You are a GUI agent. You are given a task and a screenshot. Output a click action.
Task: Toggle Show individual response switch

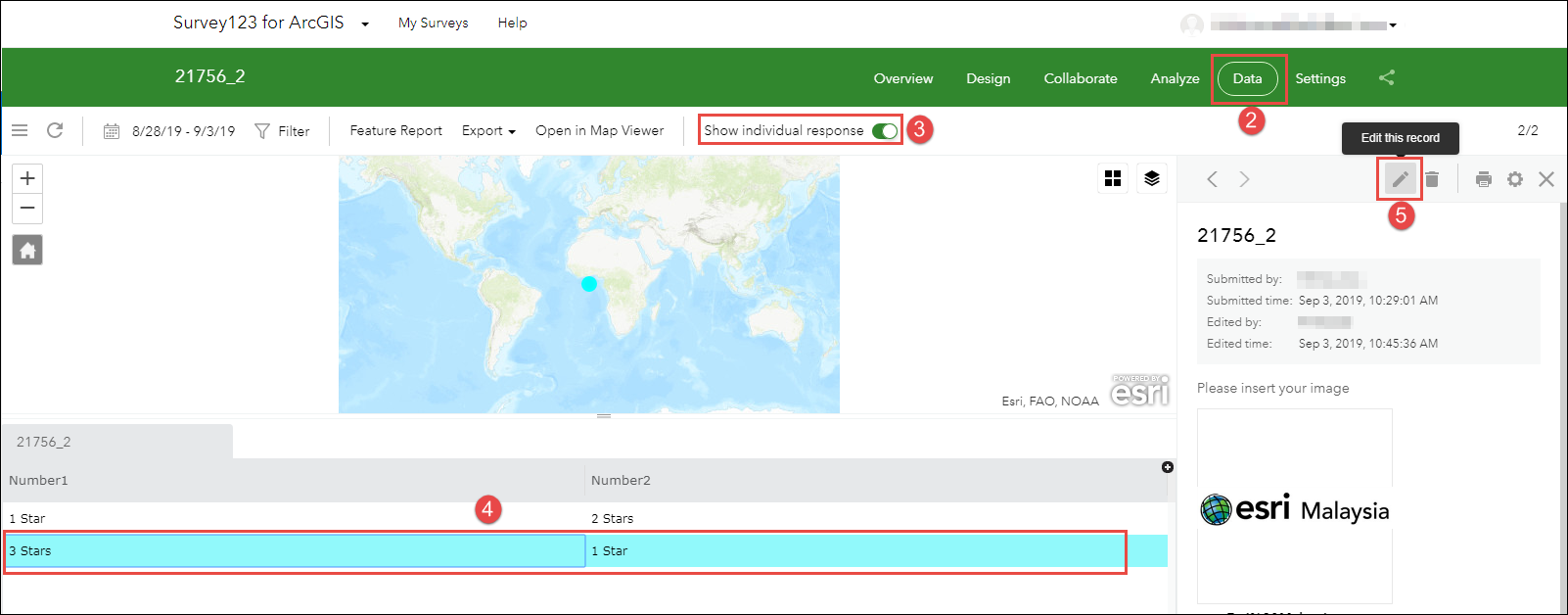coord(884,131)
